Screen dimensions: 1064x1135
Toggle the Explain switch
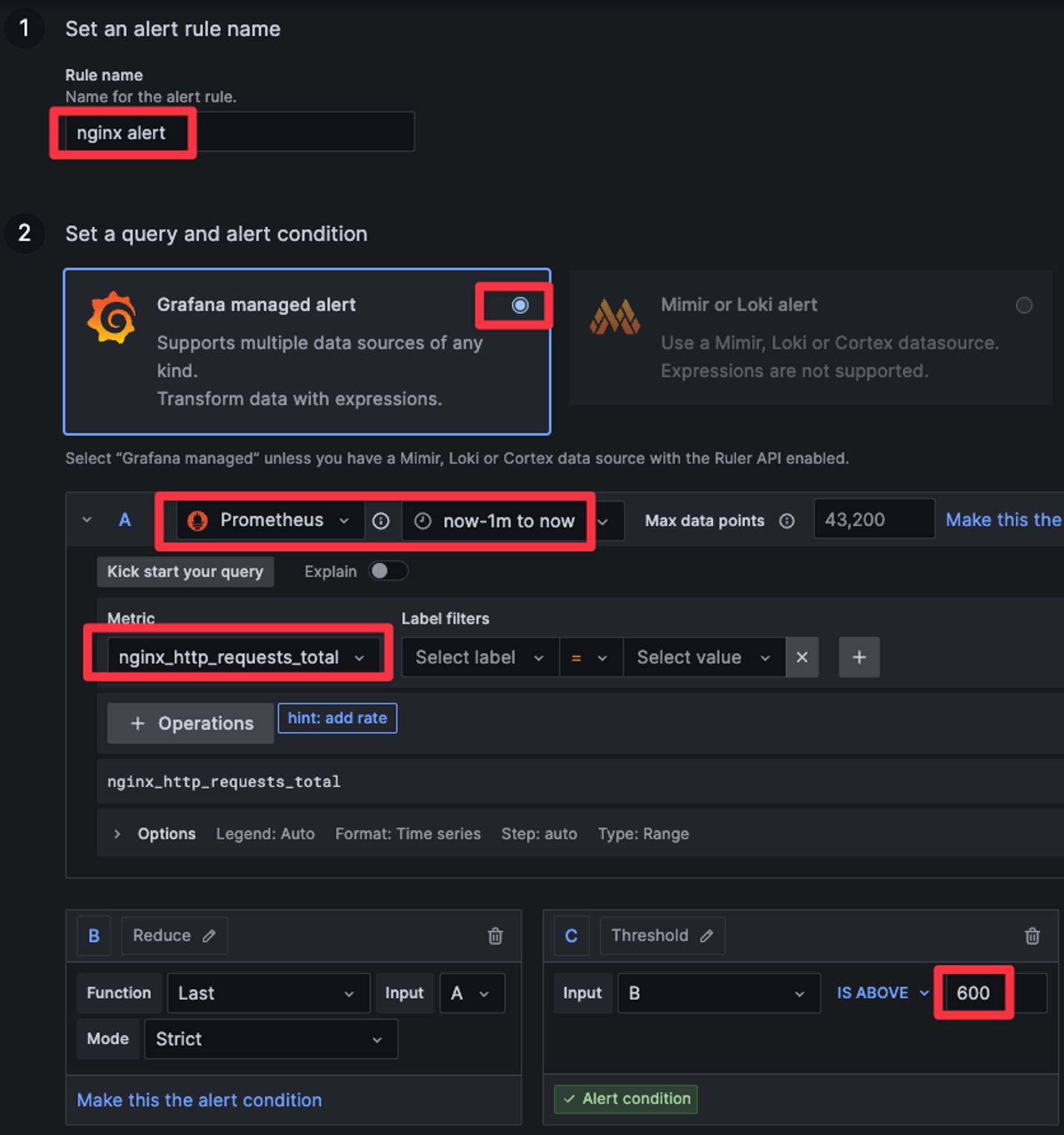pos(388,570)
